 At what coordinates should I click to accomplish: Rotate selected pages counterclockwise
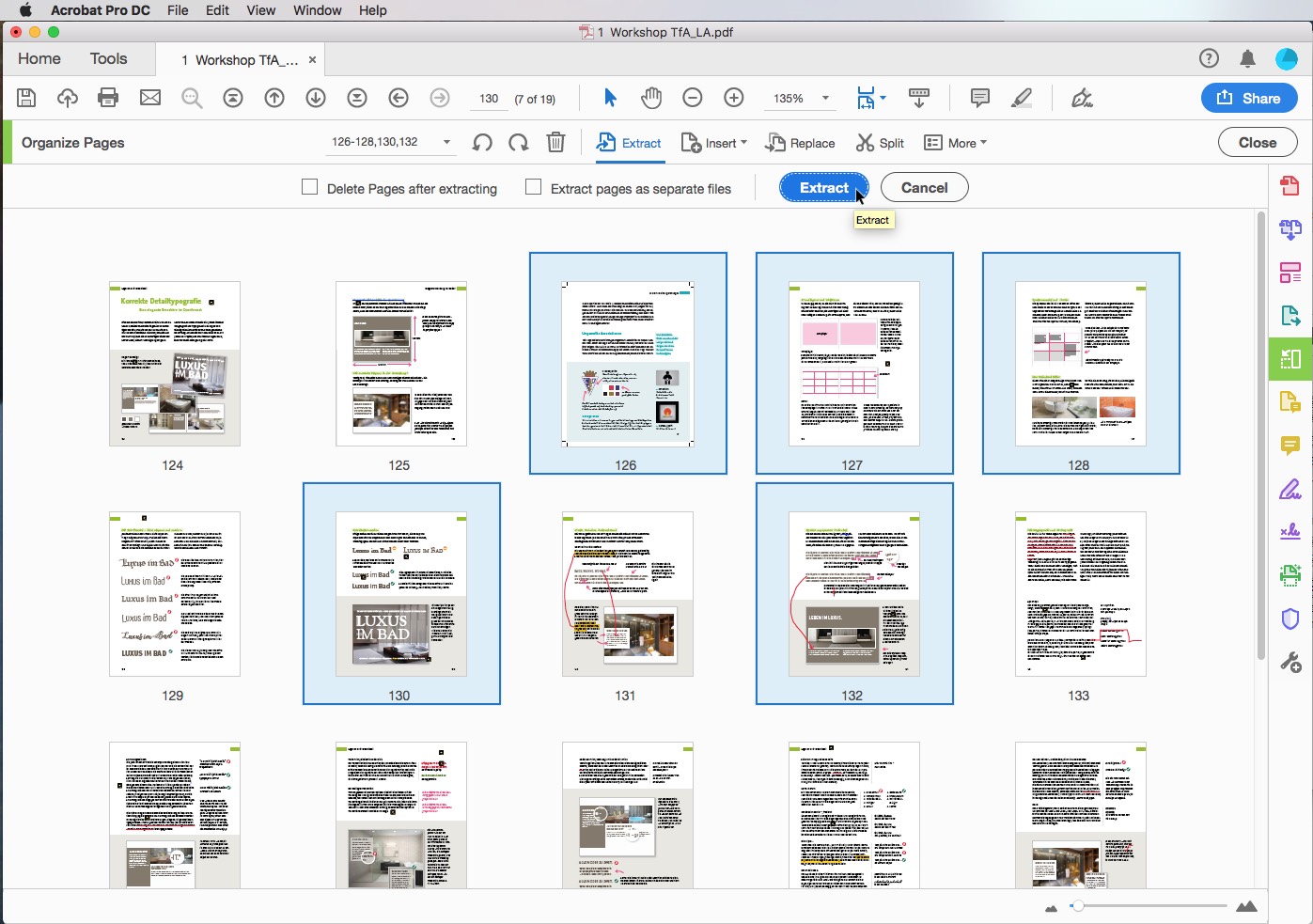482,143
